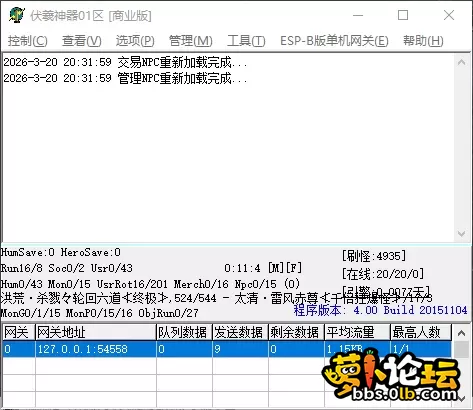The width and height of the screenshot is (473, 410).
Task: Click the 平均流量 column header
Action: [357, 332]
